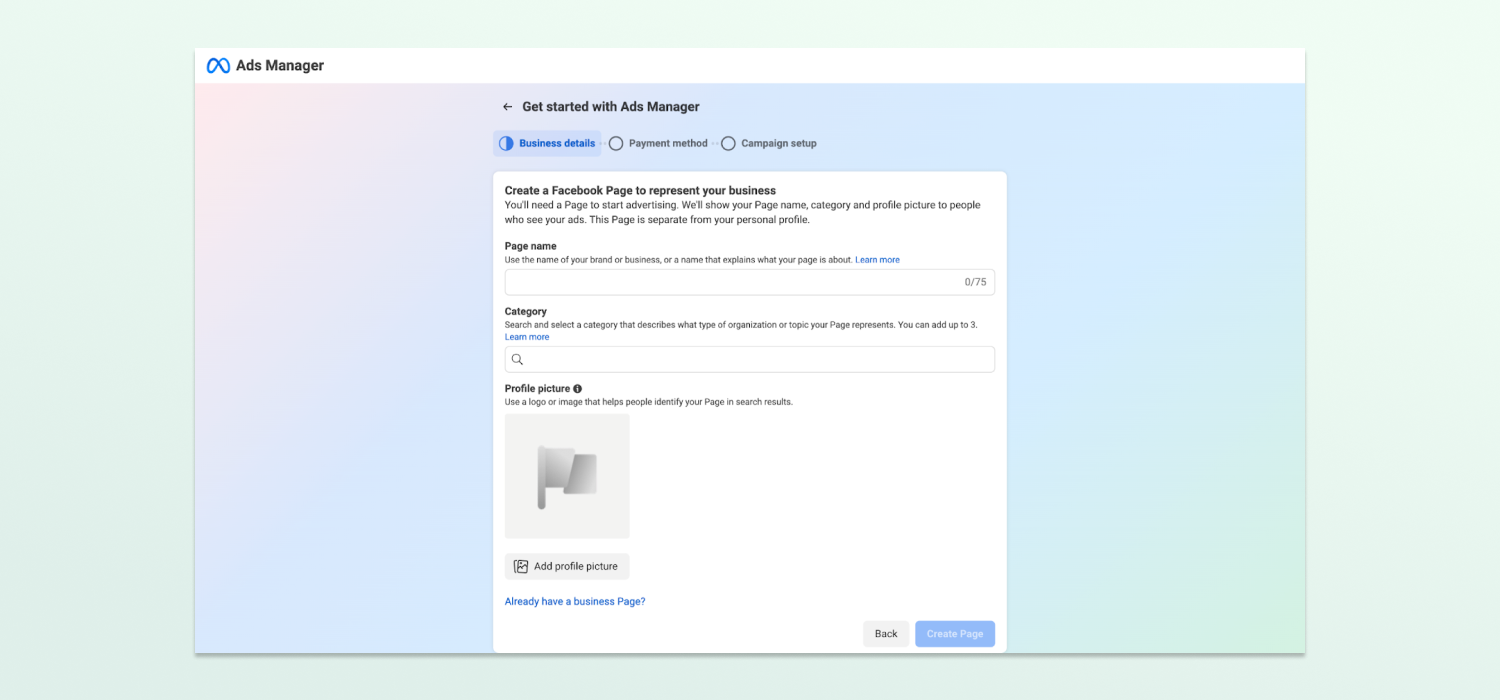The width and height of the screenshot is (1500, 700).
Task: Click the Ads Manager title text
Action: 280,66
